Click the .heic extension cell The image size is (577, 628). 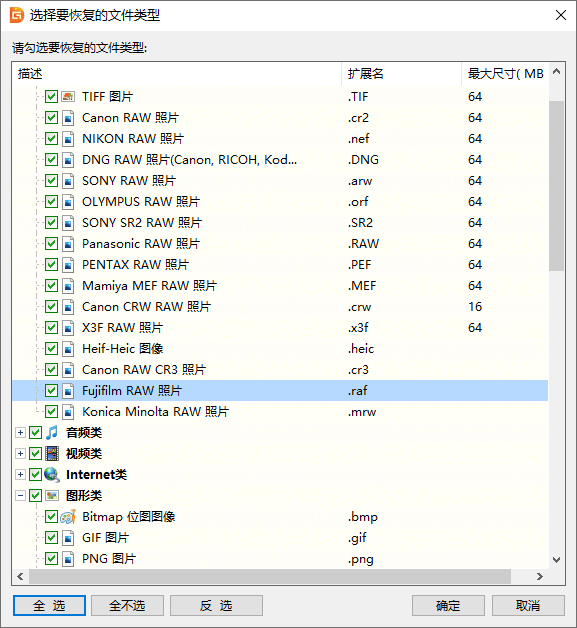(361, 349)
